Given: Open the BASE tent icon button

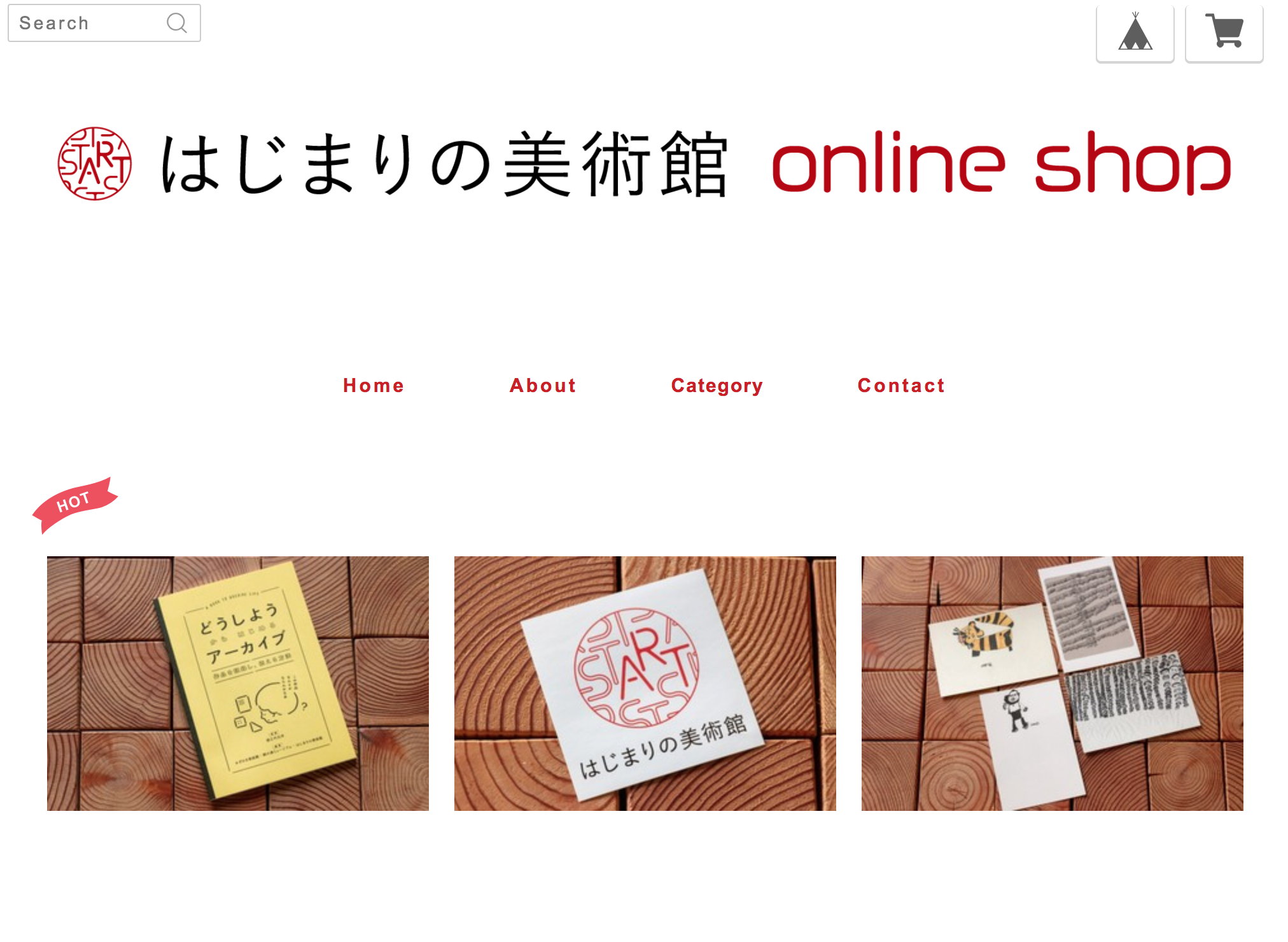Looking at the screenshot, I should (1135, 32).
